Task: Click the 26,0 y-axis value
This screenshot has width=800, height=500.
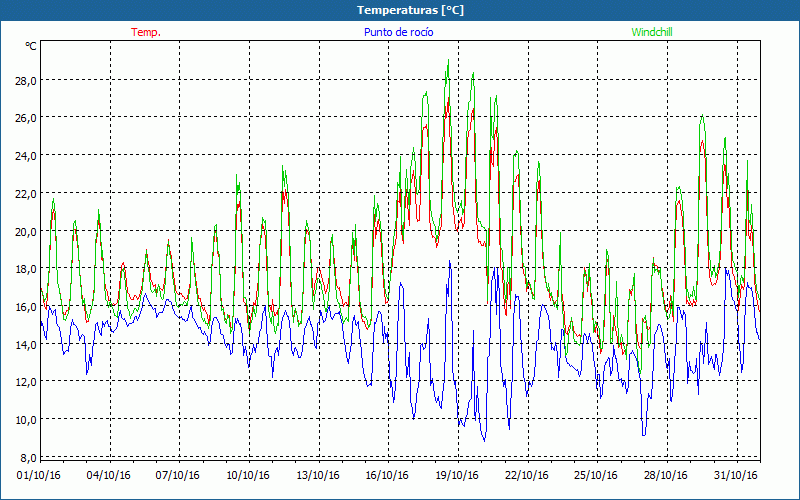Action: click(x=25, y=118)
